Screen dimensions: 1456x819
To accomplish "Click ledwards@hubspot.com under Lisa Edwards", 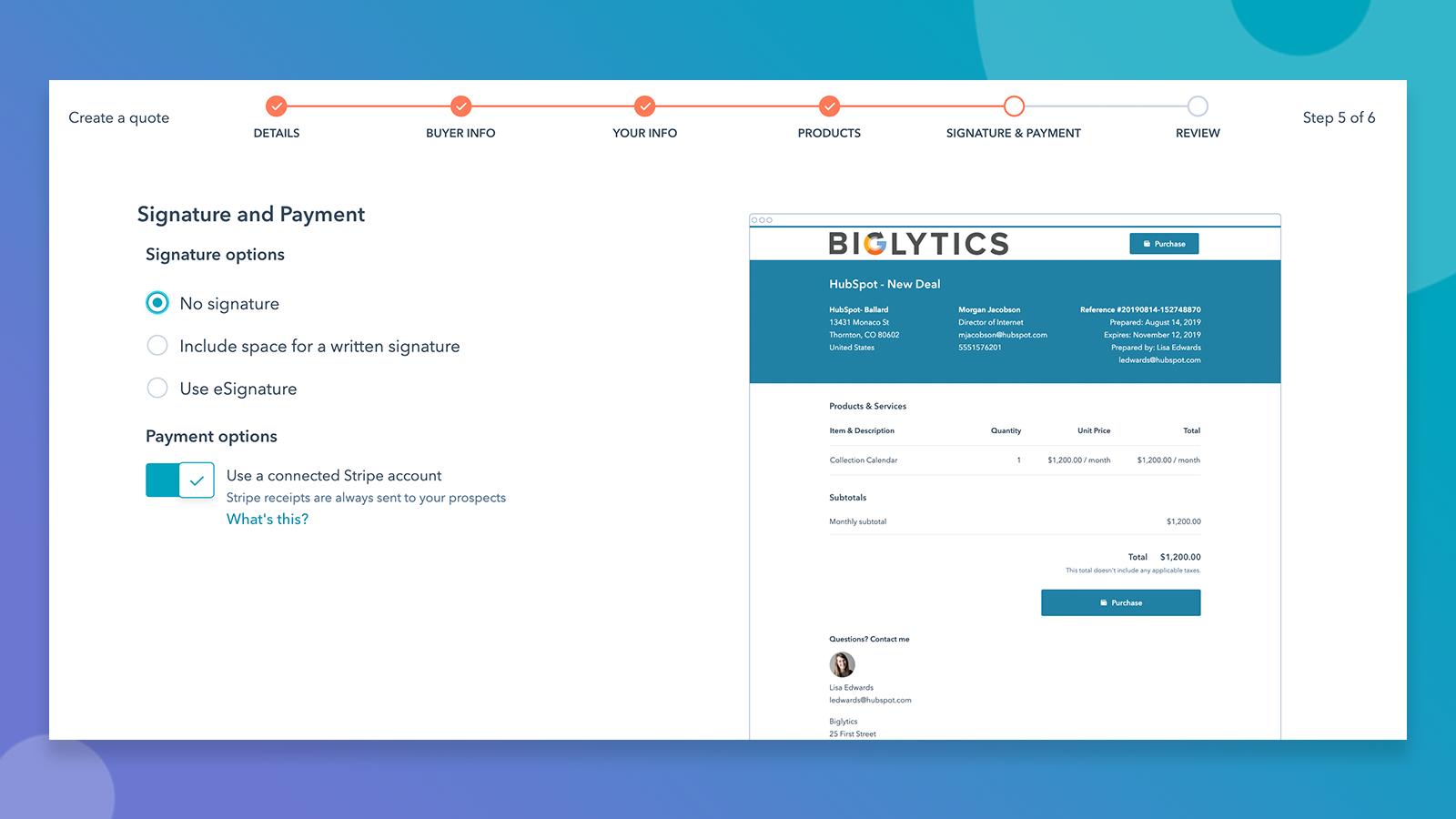I will [870, 700].
